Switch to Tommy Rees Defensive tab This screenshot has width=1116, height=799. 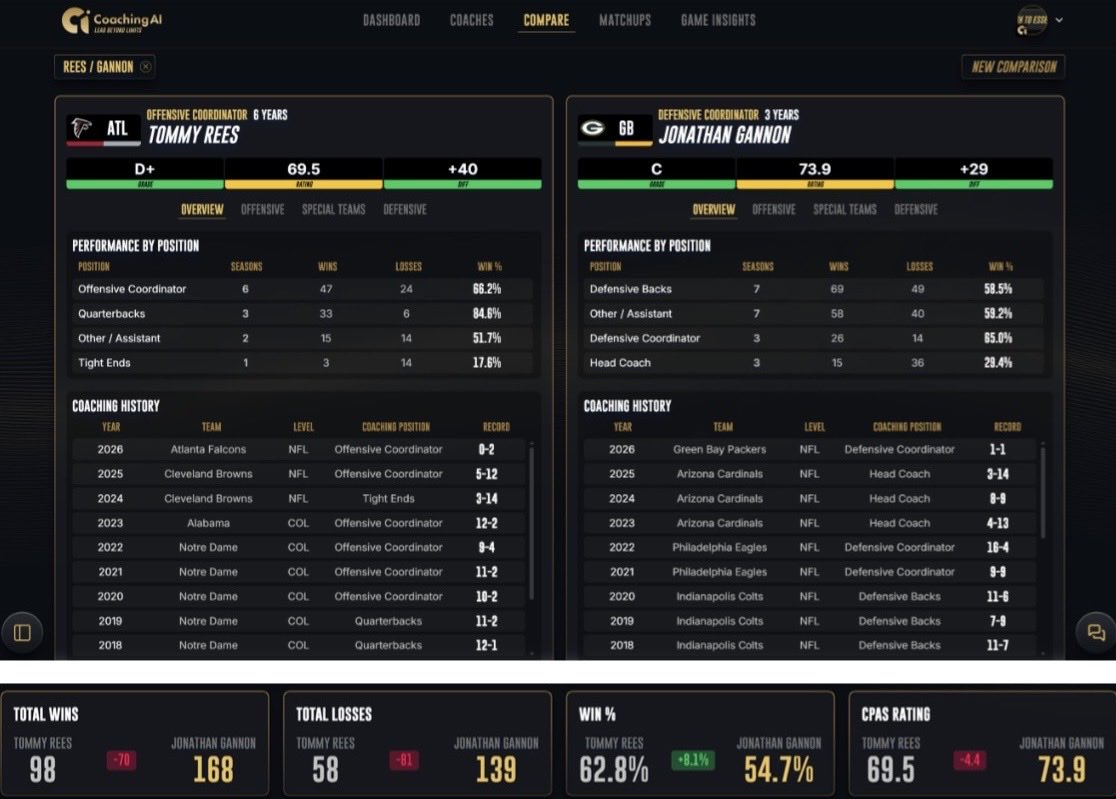coord(405,209)
